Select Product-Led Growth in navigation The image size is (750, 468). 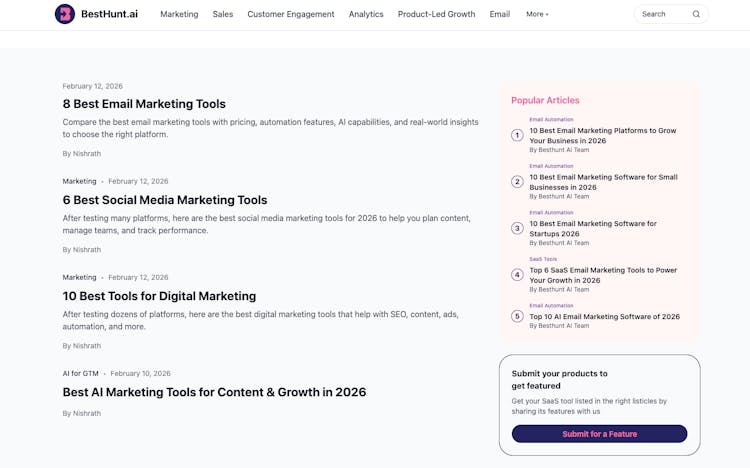[436, 14]
